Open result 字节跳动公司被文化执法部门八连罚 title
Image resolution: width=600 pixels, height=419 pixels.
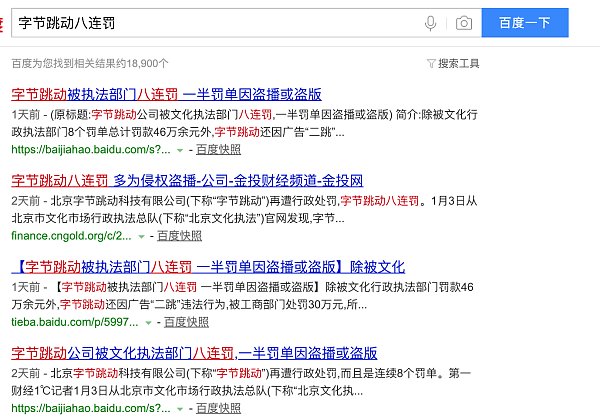(194, 353)
